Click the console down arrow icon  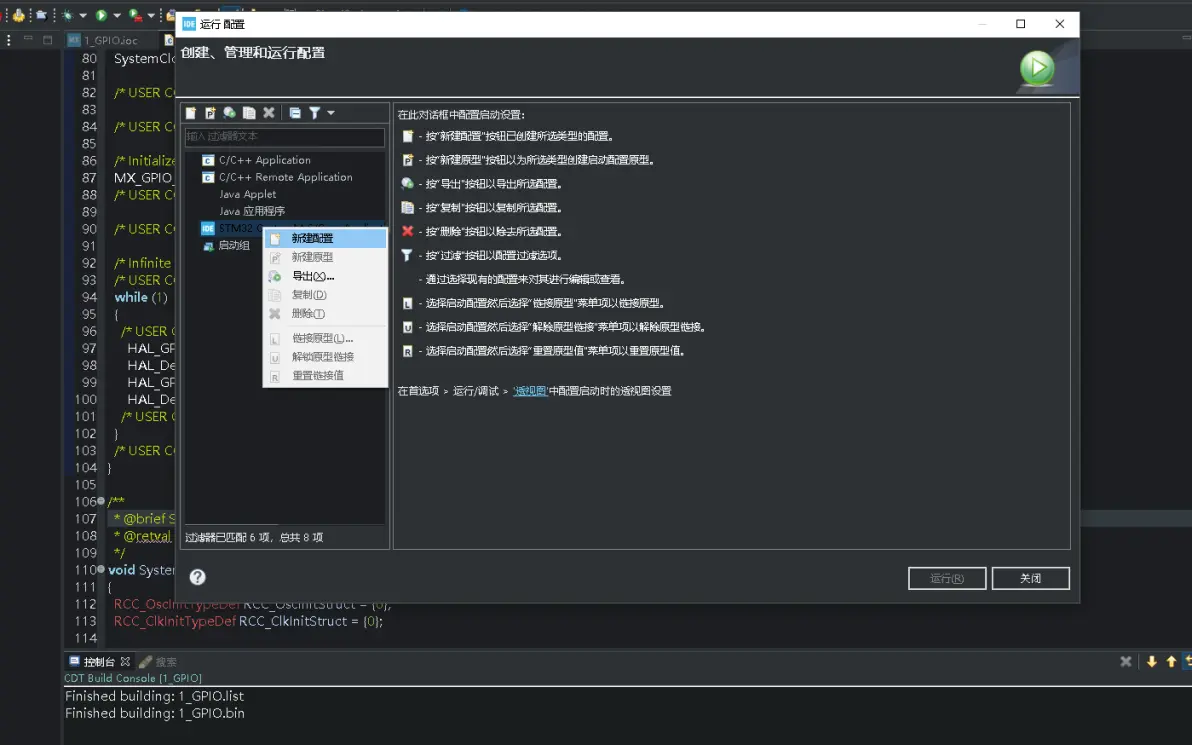click(x=1152, y=661)
